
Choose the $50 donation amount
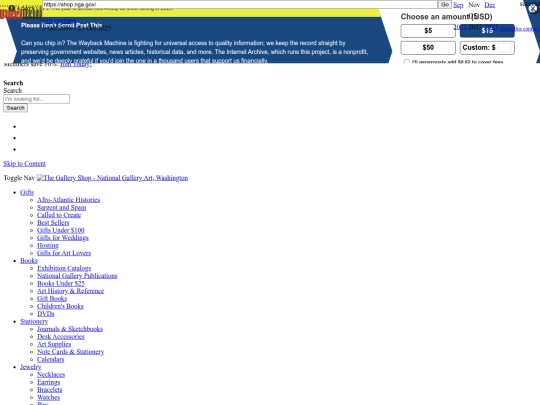(428, 48)
